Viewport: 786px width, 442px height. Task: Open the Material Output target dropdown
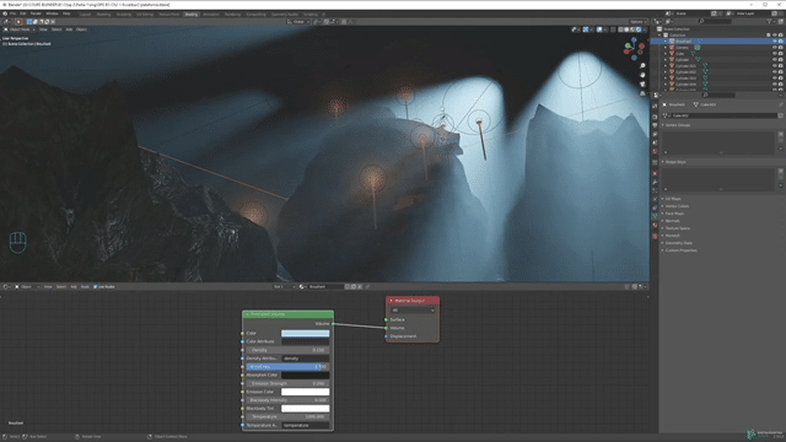coord(412,310)
